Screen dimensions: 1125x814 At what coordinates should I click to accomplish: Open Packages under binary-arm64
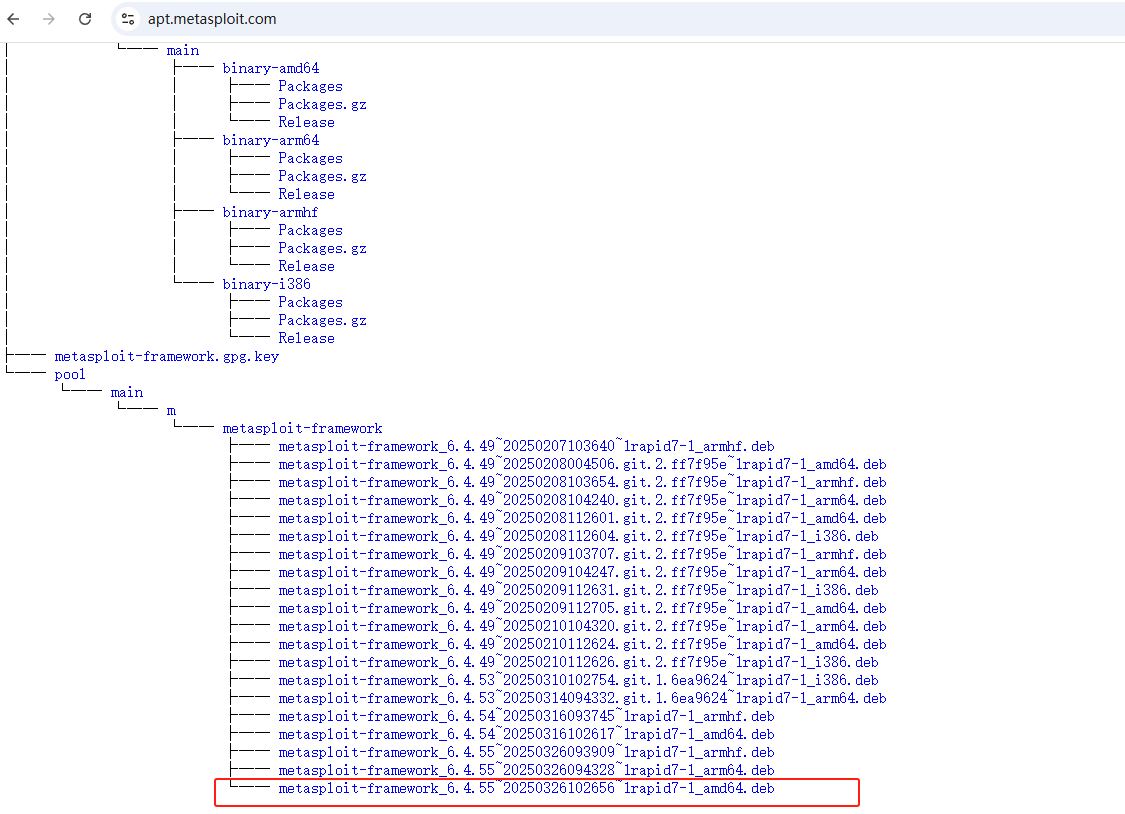coord(310,158)
